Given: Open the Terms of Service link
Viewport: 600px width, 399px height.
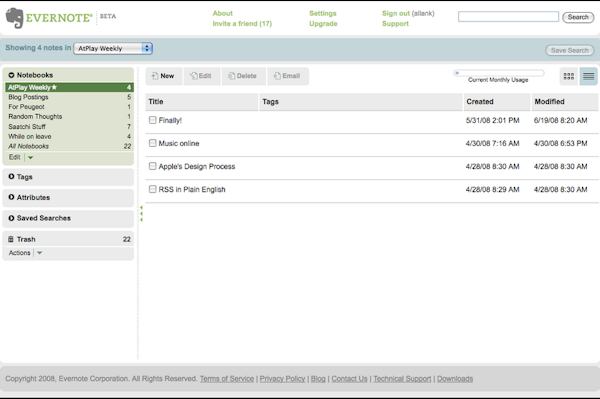Looking at the screenshot, I should click(x=227, y=379).
